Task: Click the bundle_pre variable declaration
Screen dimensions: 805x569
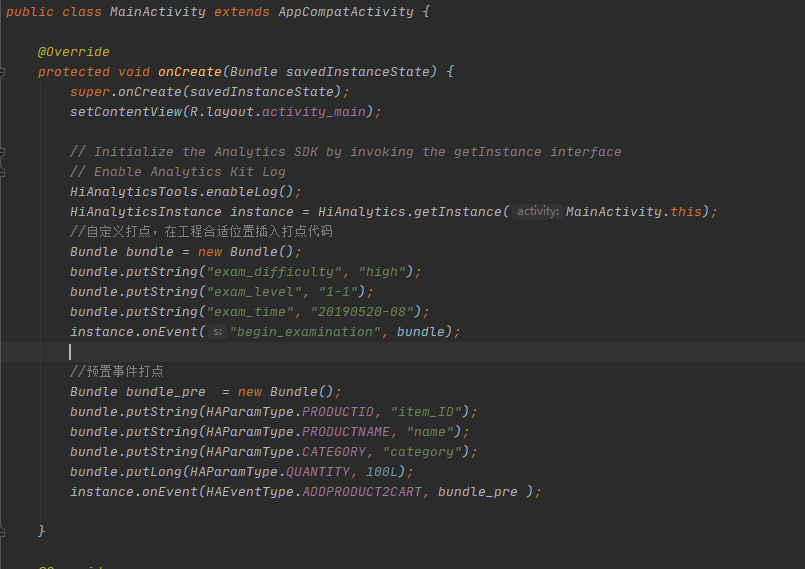Action: click(165, 392)
